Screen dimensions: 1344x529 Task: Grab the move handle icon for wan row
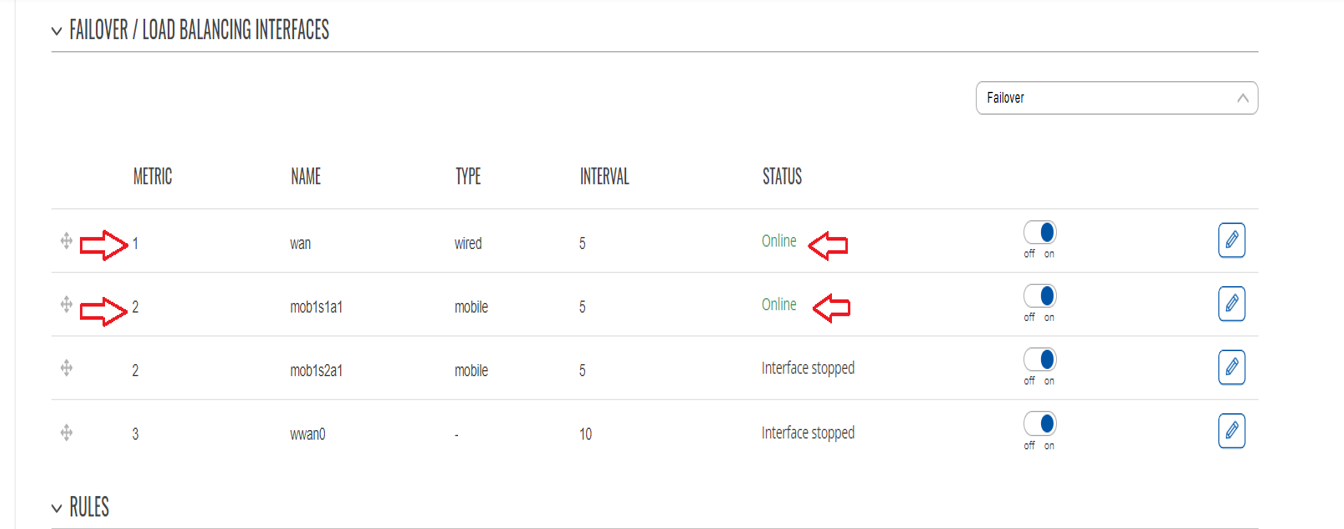point(66,241)
